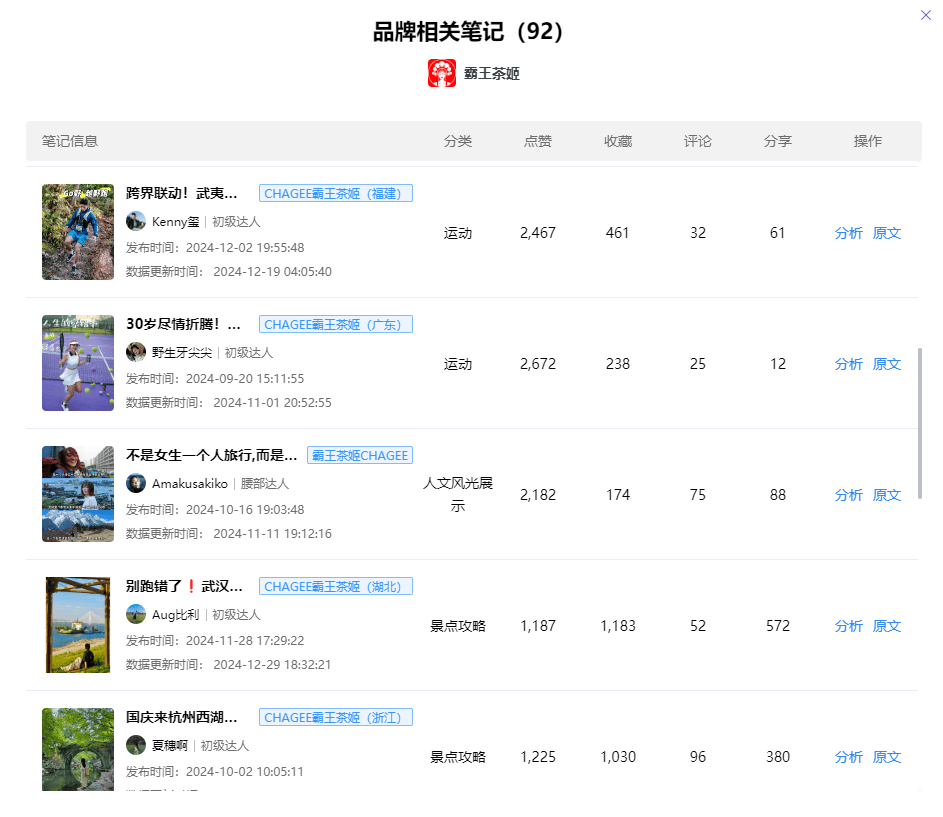Image resolution: width=943 pixels, height=817 pixels.
Task: Click likes value 2,467
Action: (538, 233)
